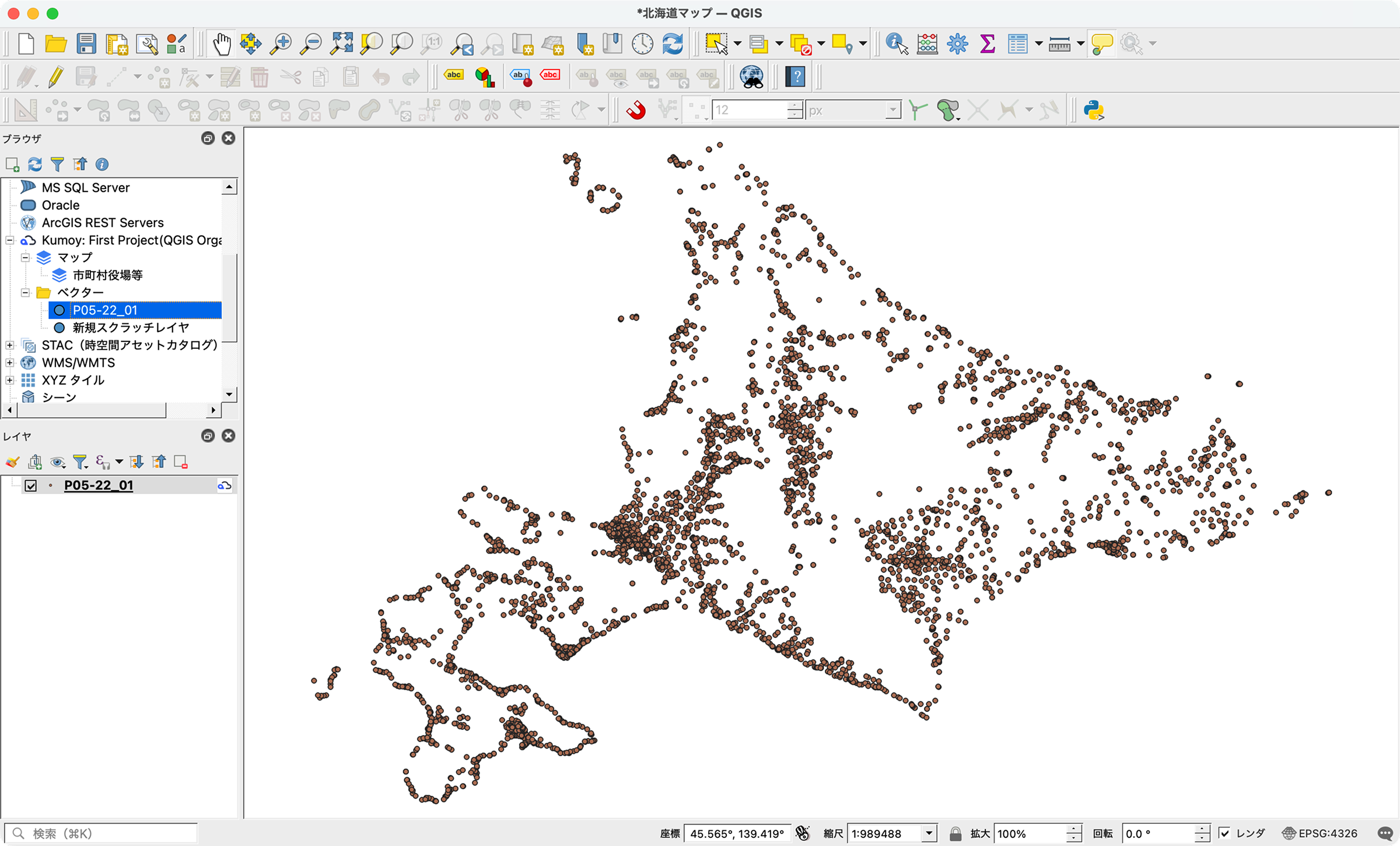Expand the STAC catalog tree node
1400x846 pixels.
point(10,345)
